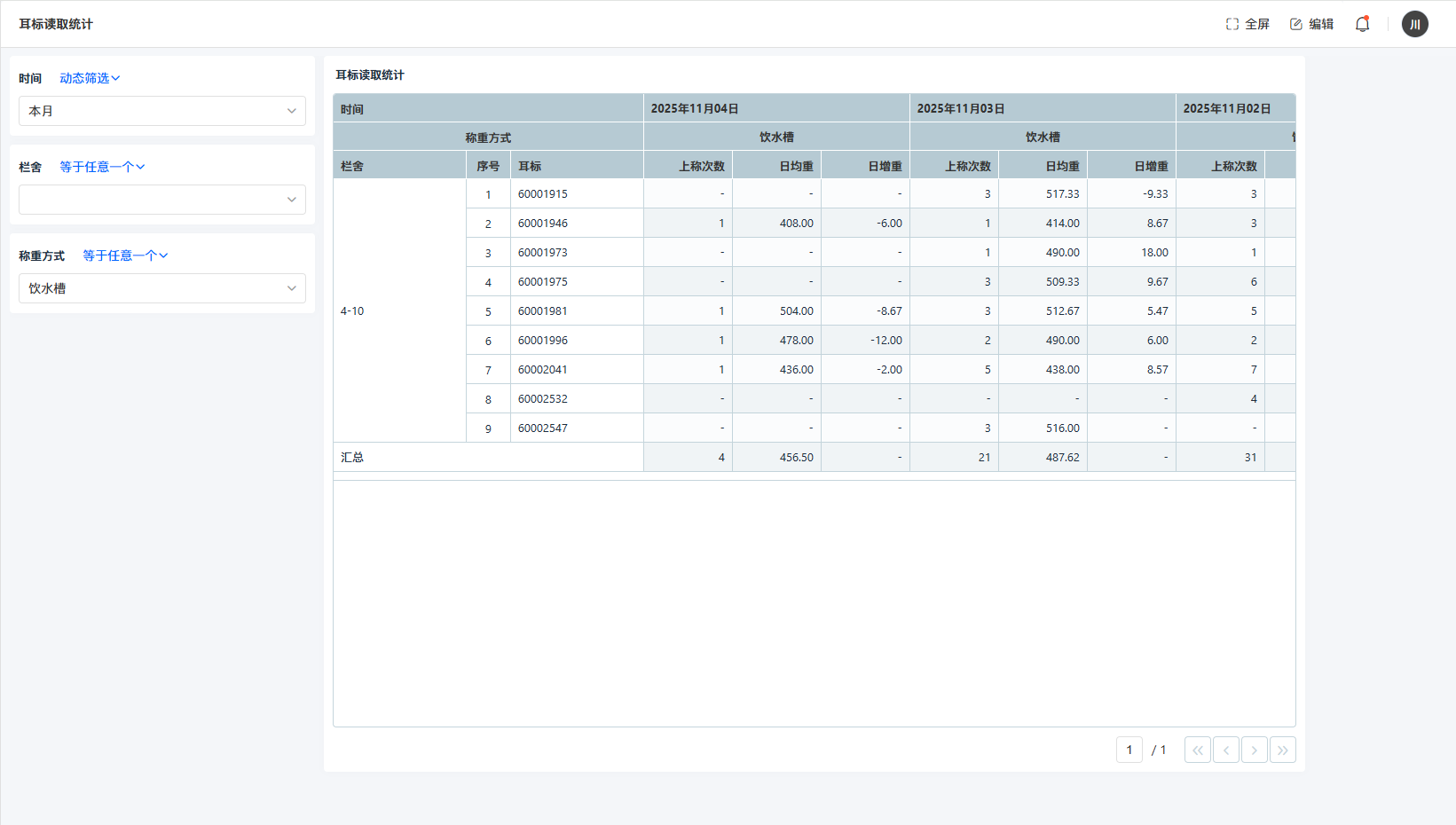Open the empty 栏舍 dropdown
Image resolution: width=1456 pixels, height=825 pixels.
point(162,200)
